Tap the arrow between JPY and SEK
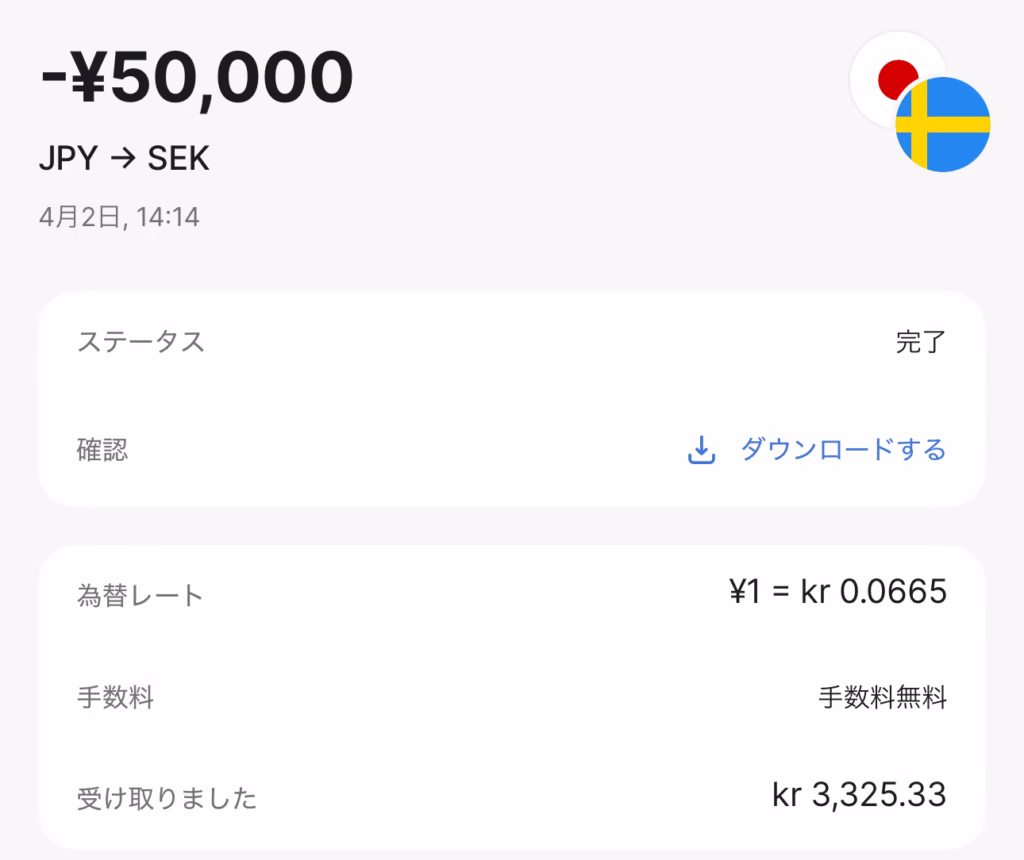 click(122, 159)
